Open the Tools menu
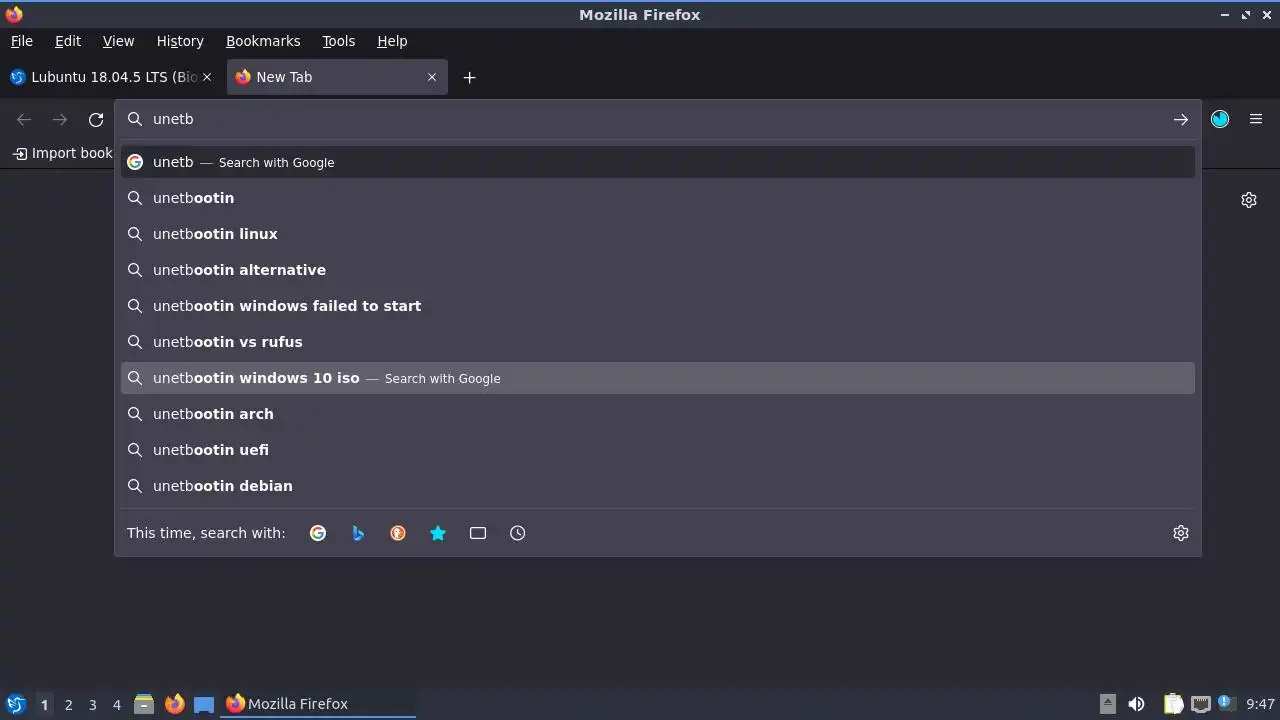The height and width of the screenshot is (720, 1280). pyautogui.click(x=339, y=41)
